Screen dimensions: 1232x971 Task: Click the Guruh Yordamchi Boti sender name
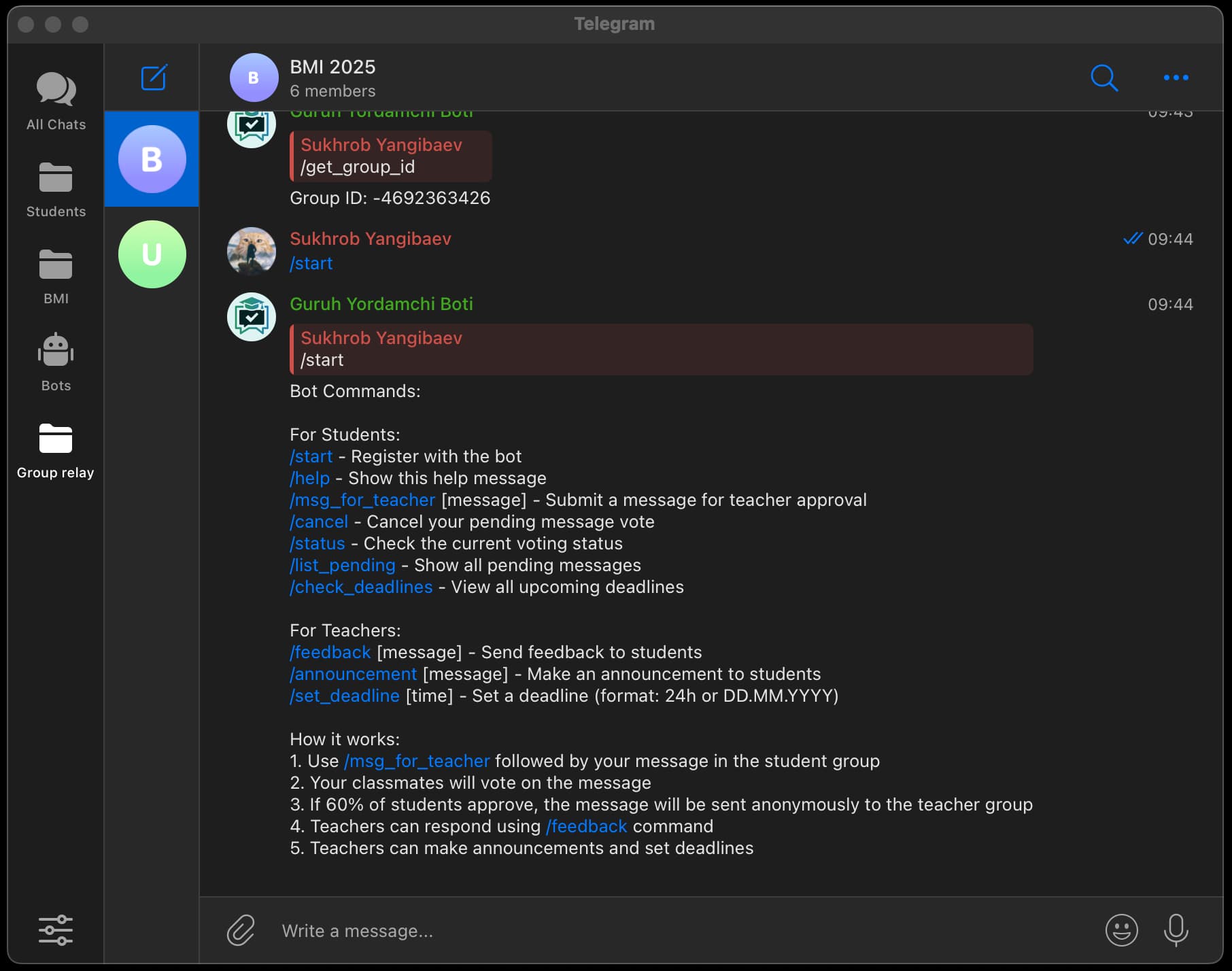(381, 304)
